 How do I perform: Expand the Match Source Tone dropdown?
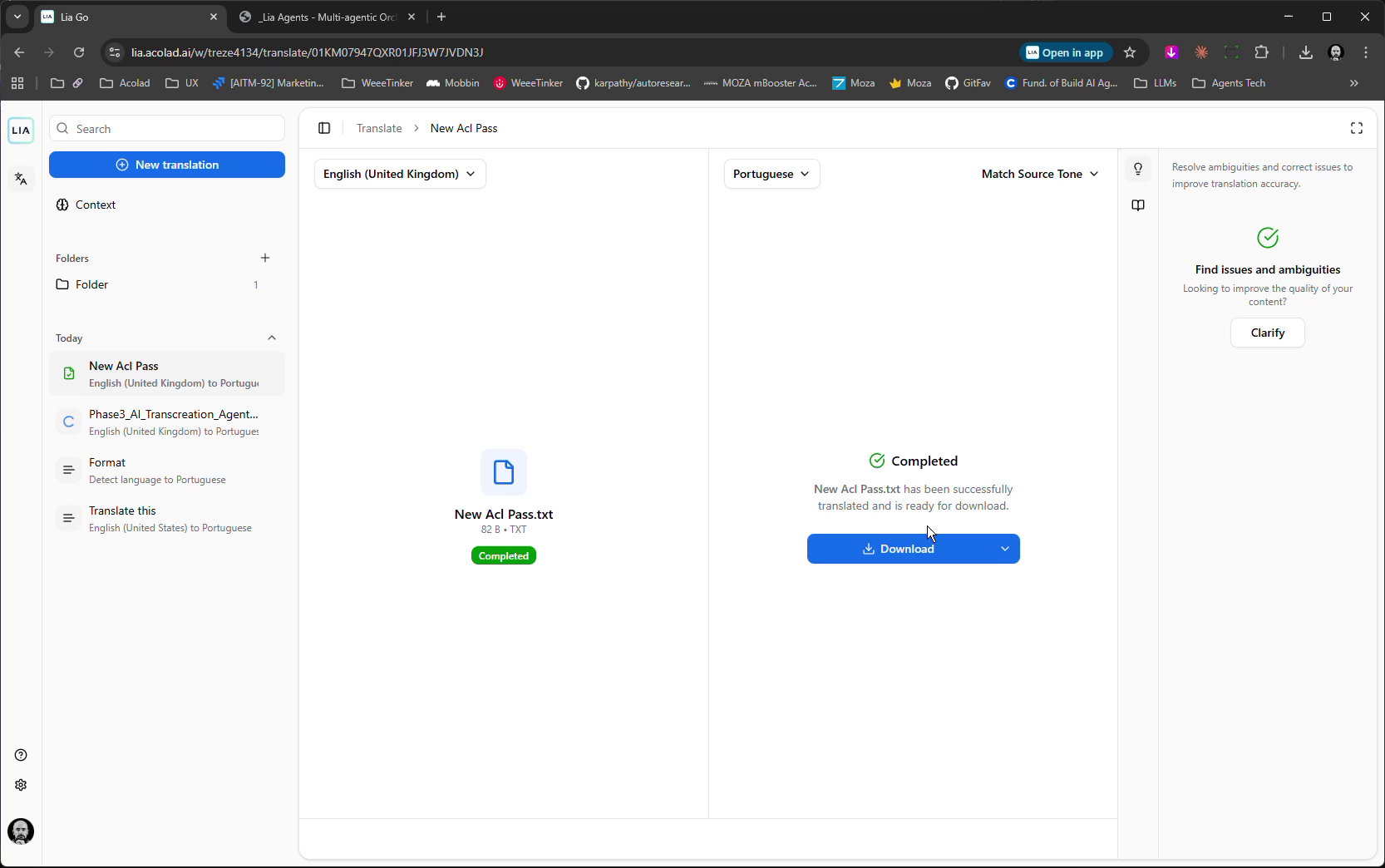(x=1039, y=174)
